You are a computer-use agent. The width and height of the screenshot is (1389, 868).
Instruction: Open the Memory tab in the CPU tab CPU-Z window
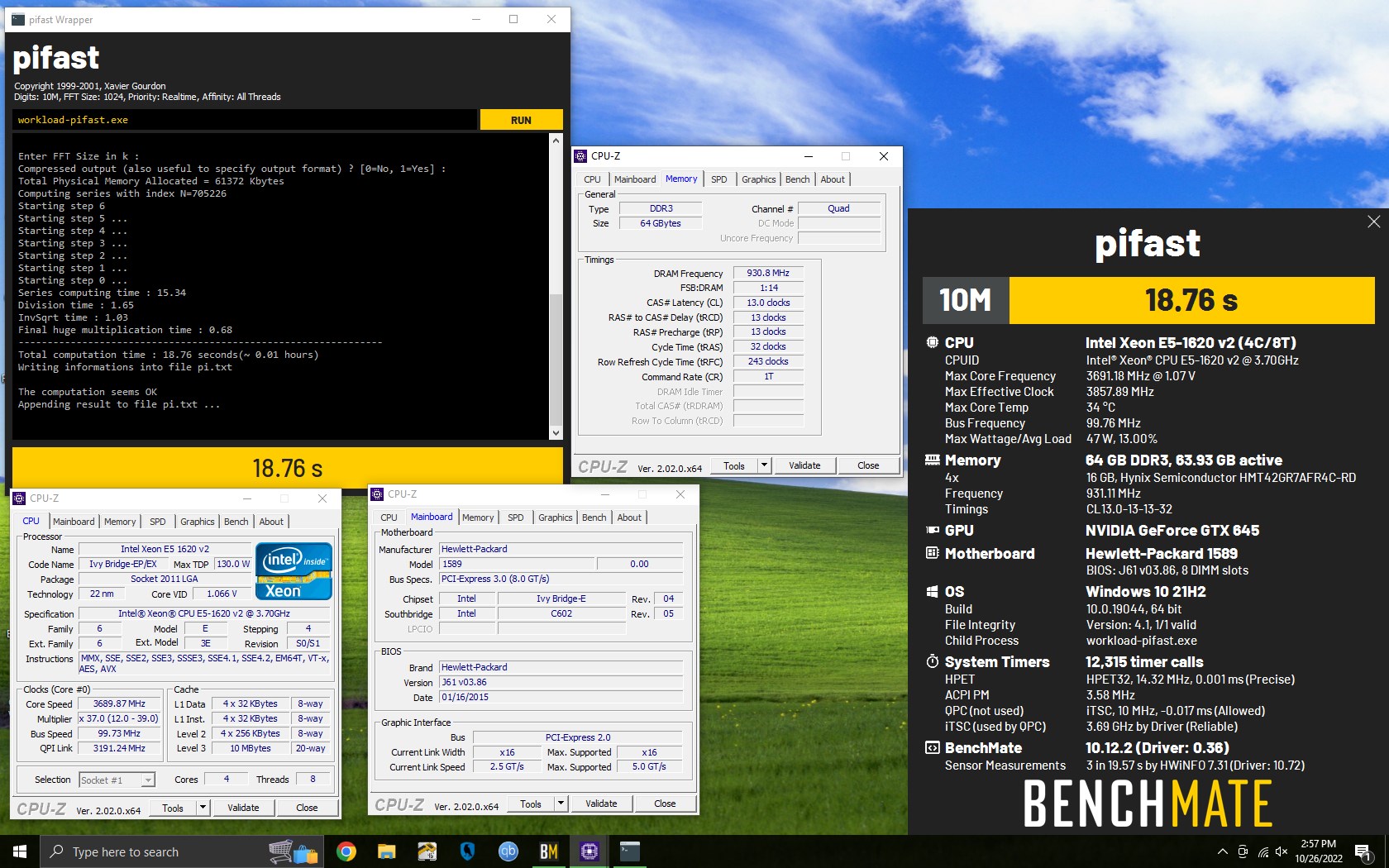point(120,522)
